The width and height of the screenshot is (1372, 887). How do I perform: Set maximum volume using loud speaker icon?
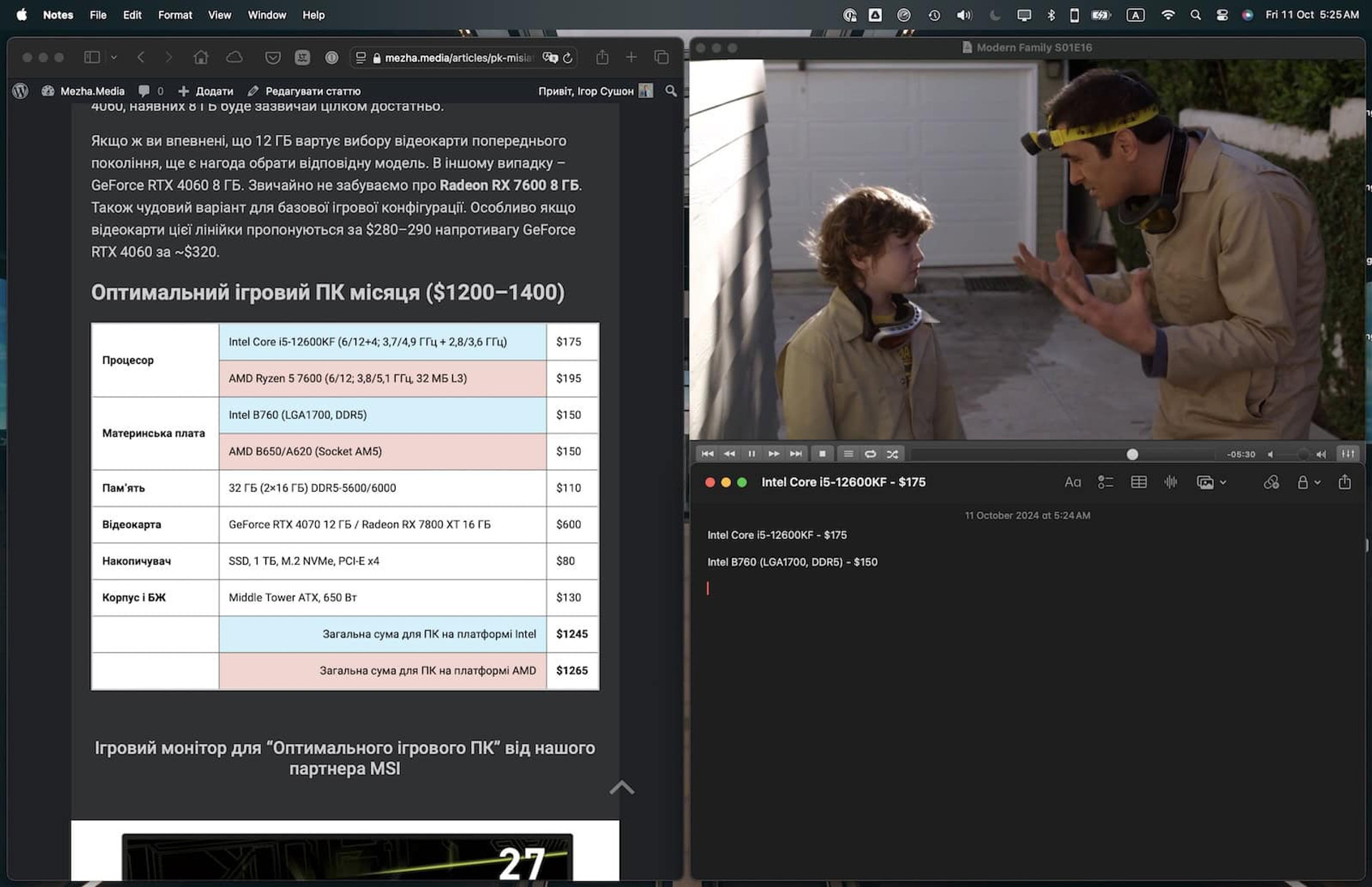1321,455
